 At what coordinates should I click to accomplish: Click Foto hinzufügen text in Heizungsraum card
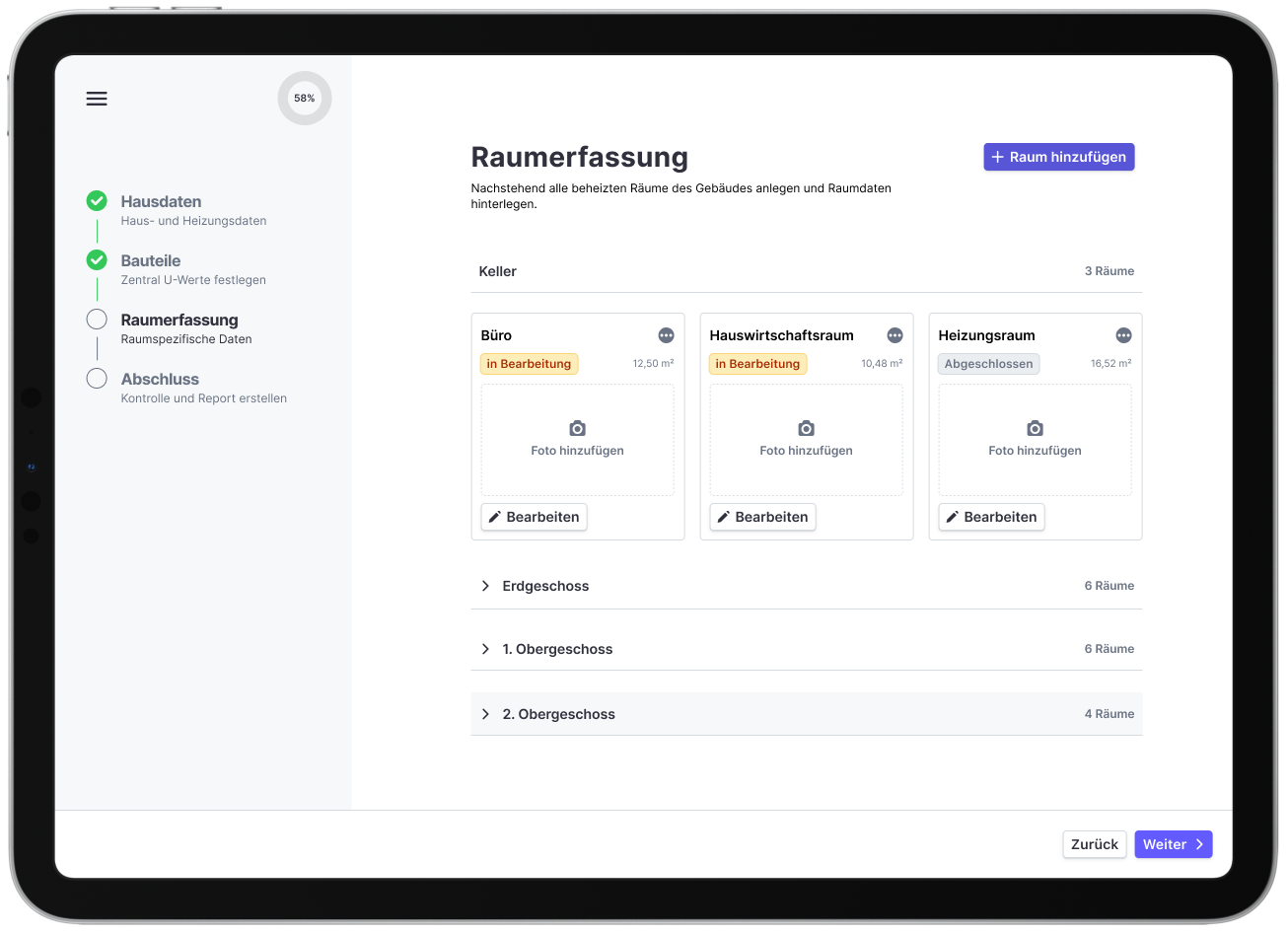(x=1036, y=451)
